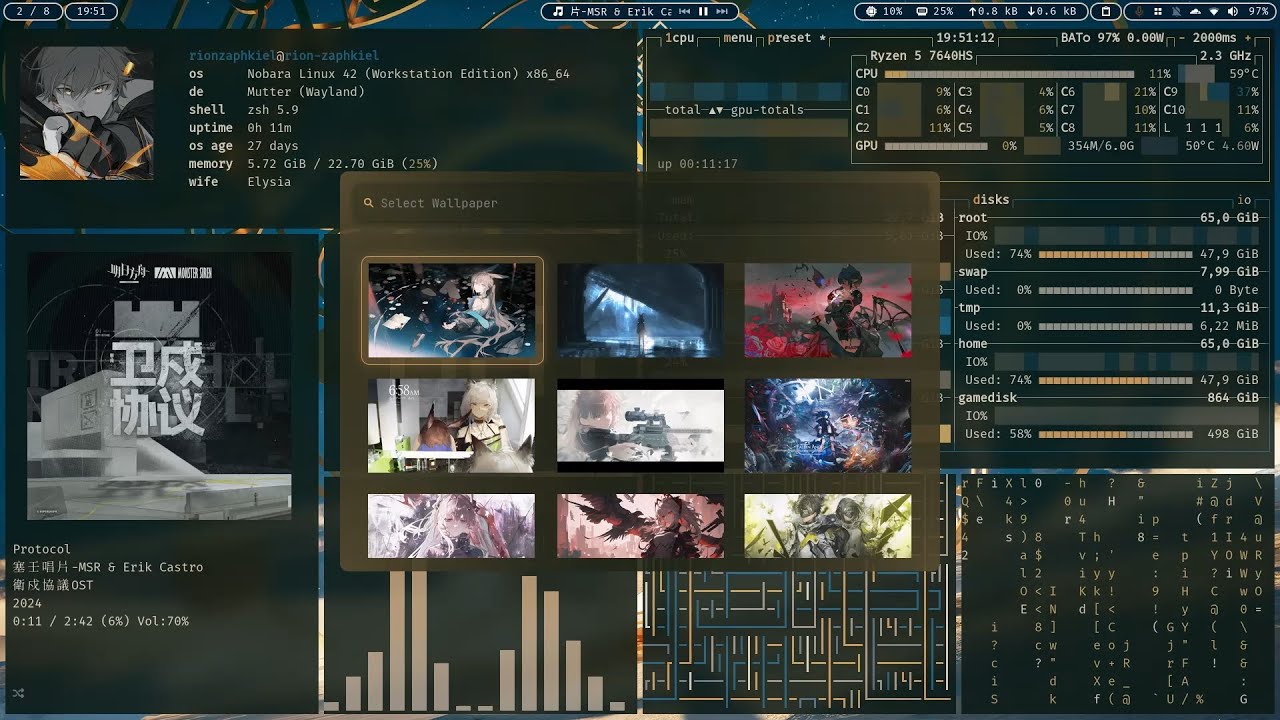Choose the red roses winged character wallpaper
1280x720 pixels.
(x=828, y=310)
